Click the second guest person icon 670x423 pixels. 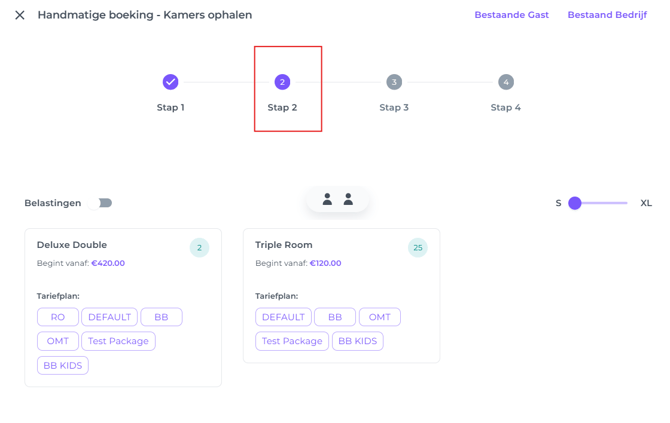tap(348, 200)
